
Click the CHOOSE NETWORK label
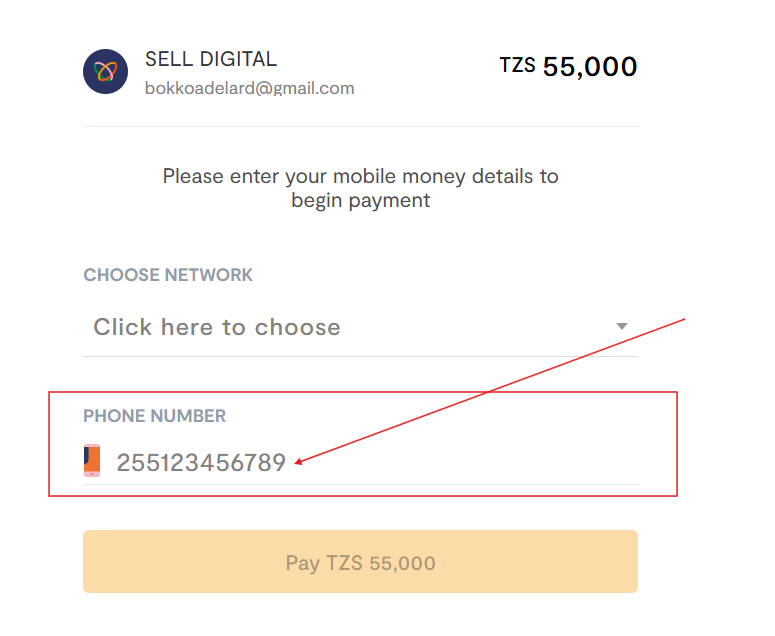[168, 275]
